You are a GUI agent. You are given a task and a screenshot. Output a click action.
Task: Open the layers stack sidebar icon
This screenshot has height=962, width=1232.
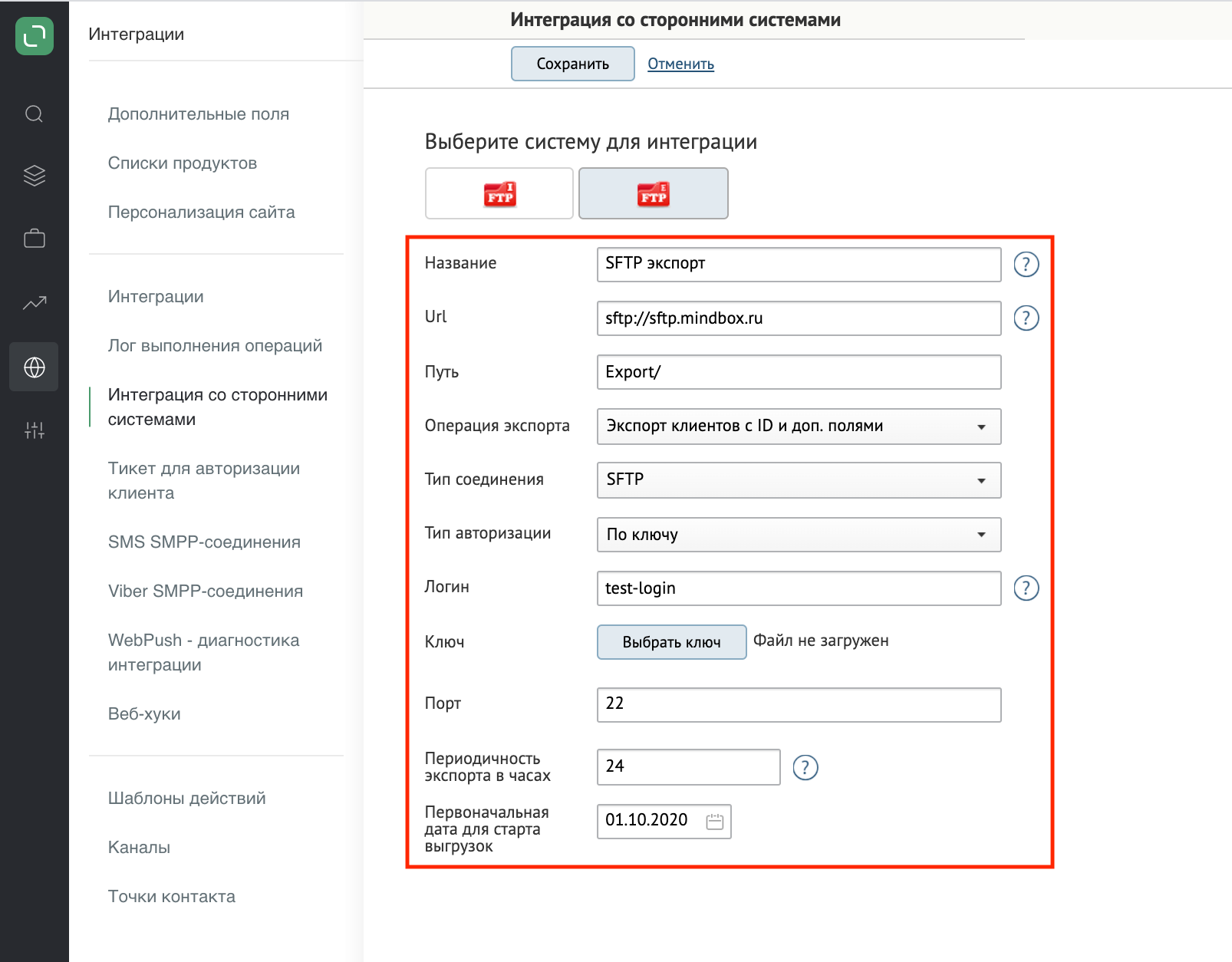pyautogui.click(x=34, y=176)
